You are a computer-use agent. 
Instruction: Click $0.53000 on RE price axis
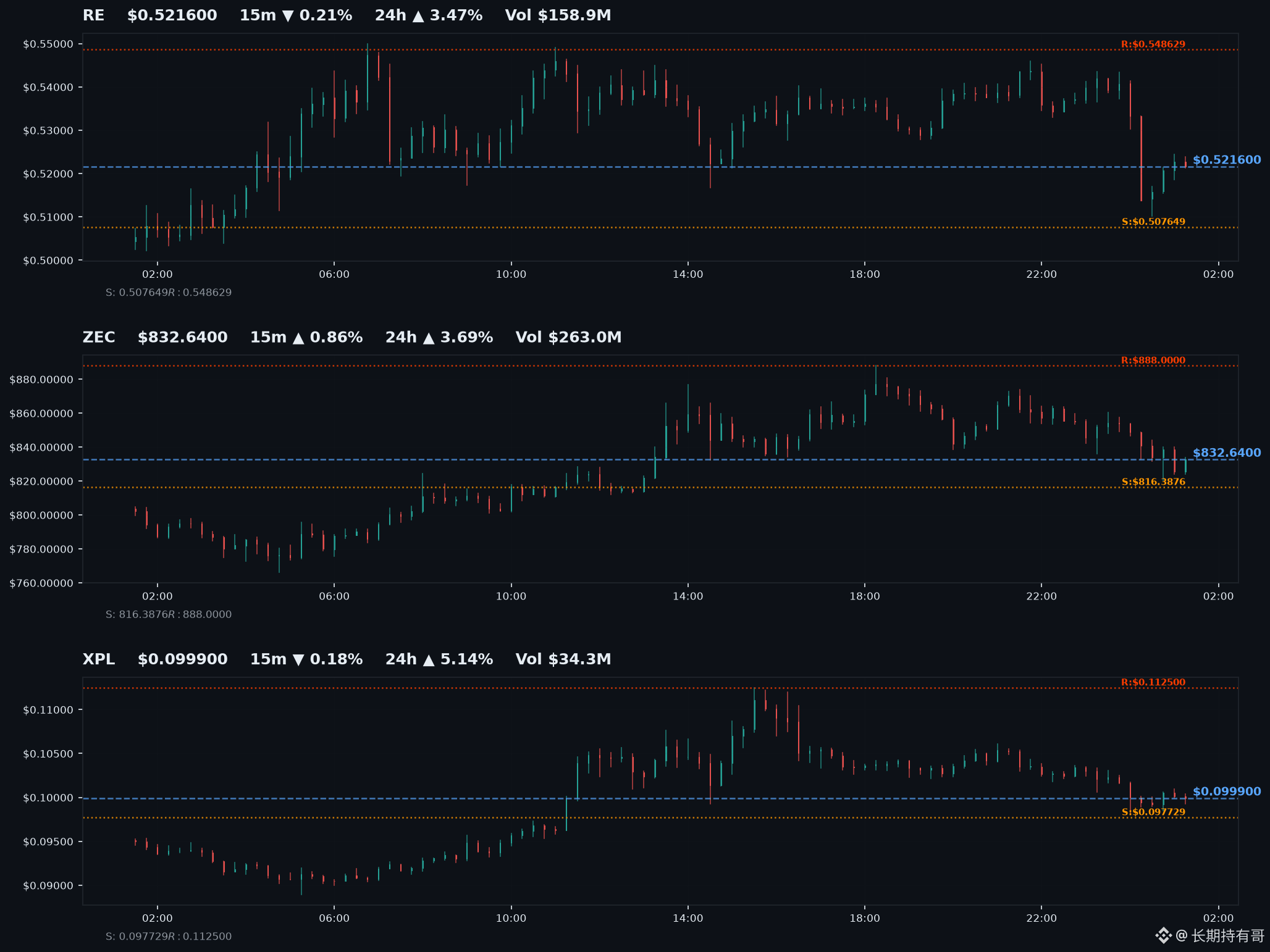tap(48, 131)
